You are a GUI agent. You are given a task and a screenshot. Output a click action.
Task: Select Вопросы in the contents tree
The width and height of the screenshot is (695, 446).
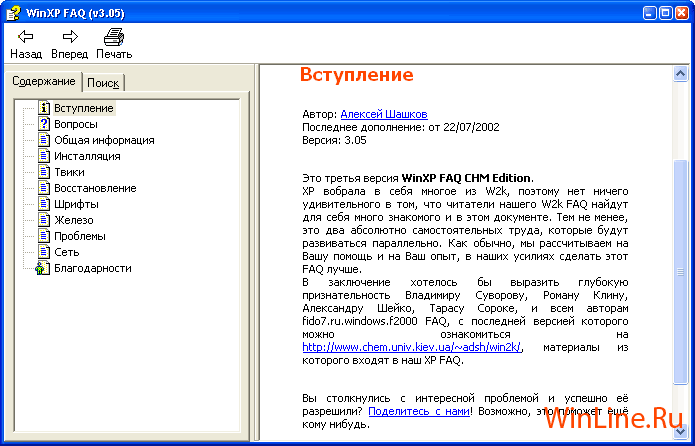point(76,124)
